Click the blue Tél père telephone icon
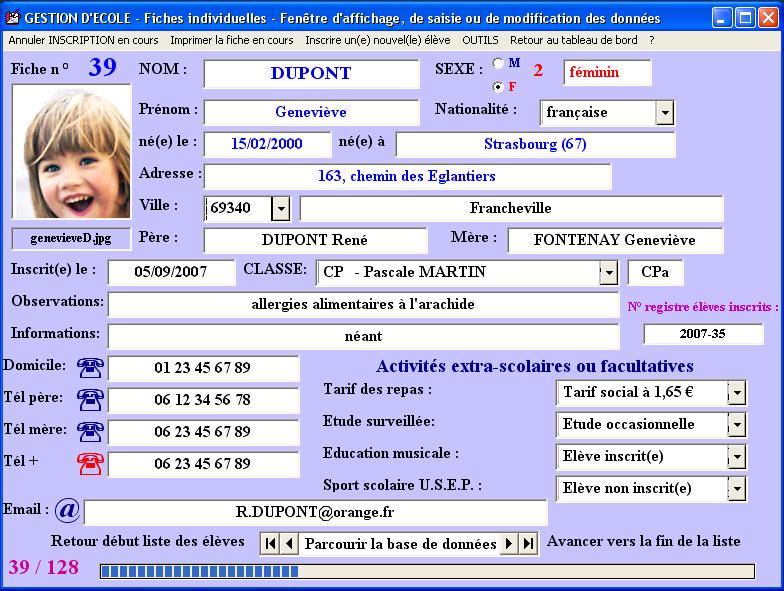Image resolution: width=784 pixels, height=591 pixels. coord(90,400)
